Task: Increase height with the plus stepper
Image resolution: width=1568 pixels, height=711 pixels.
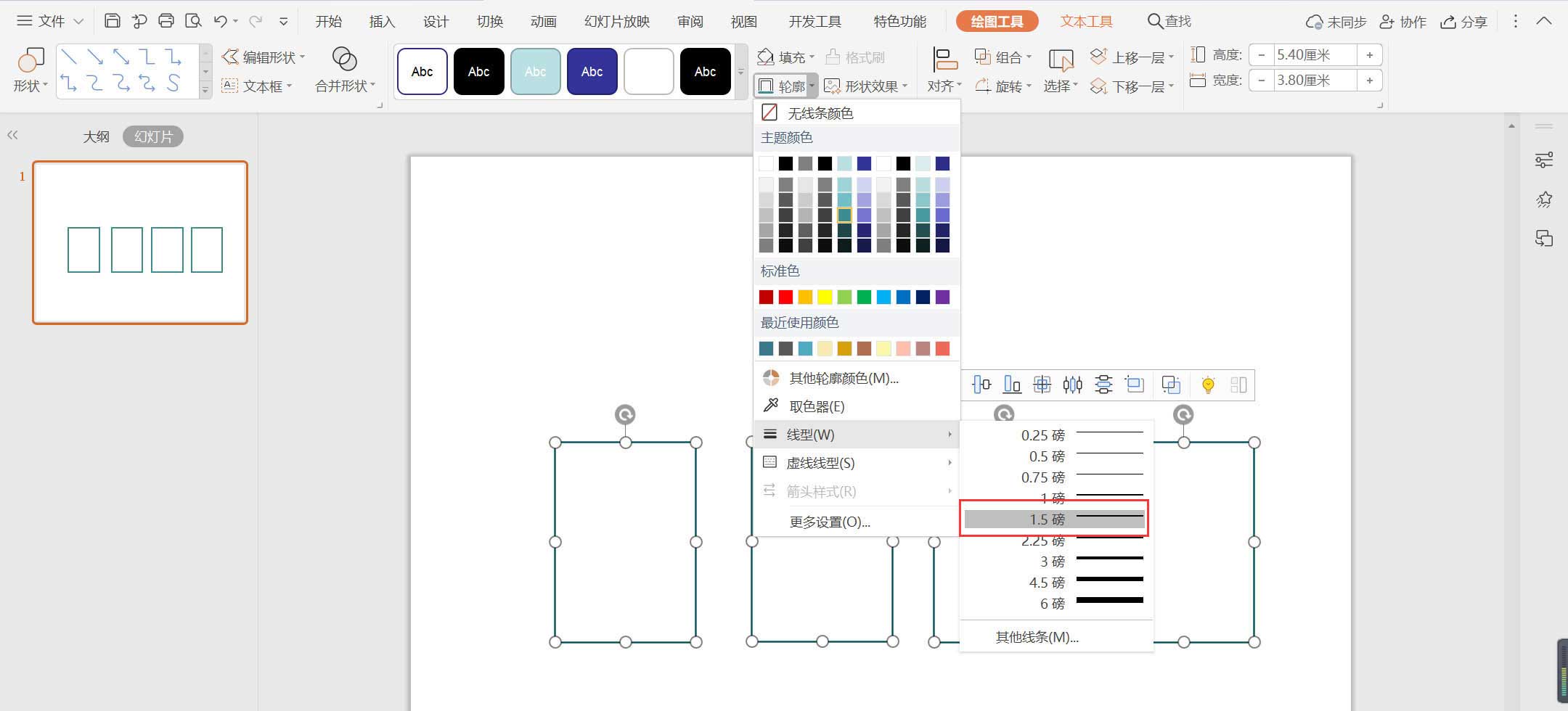Action: pyautogui.click(x=1369, y=55)
